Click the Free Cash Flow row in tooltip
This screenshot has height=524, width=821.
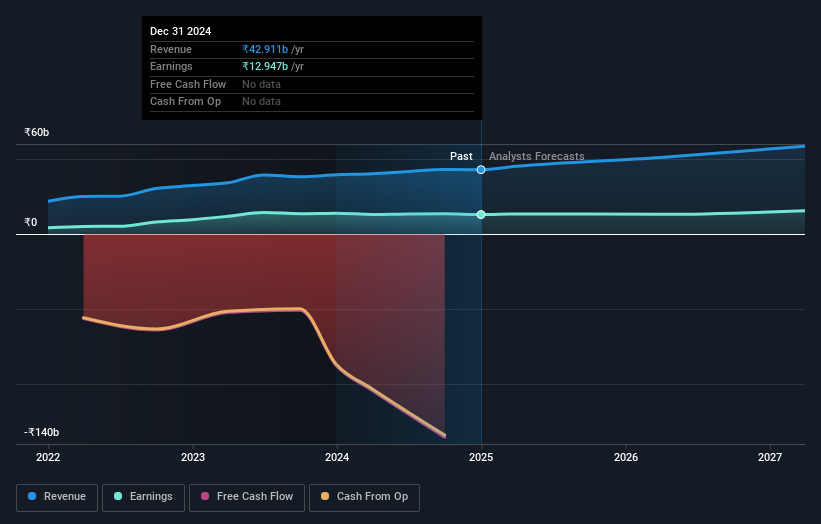pyautogui.click(x=312, y=84)
